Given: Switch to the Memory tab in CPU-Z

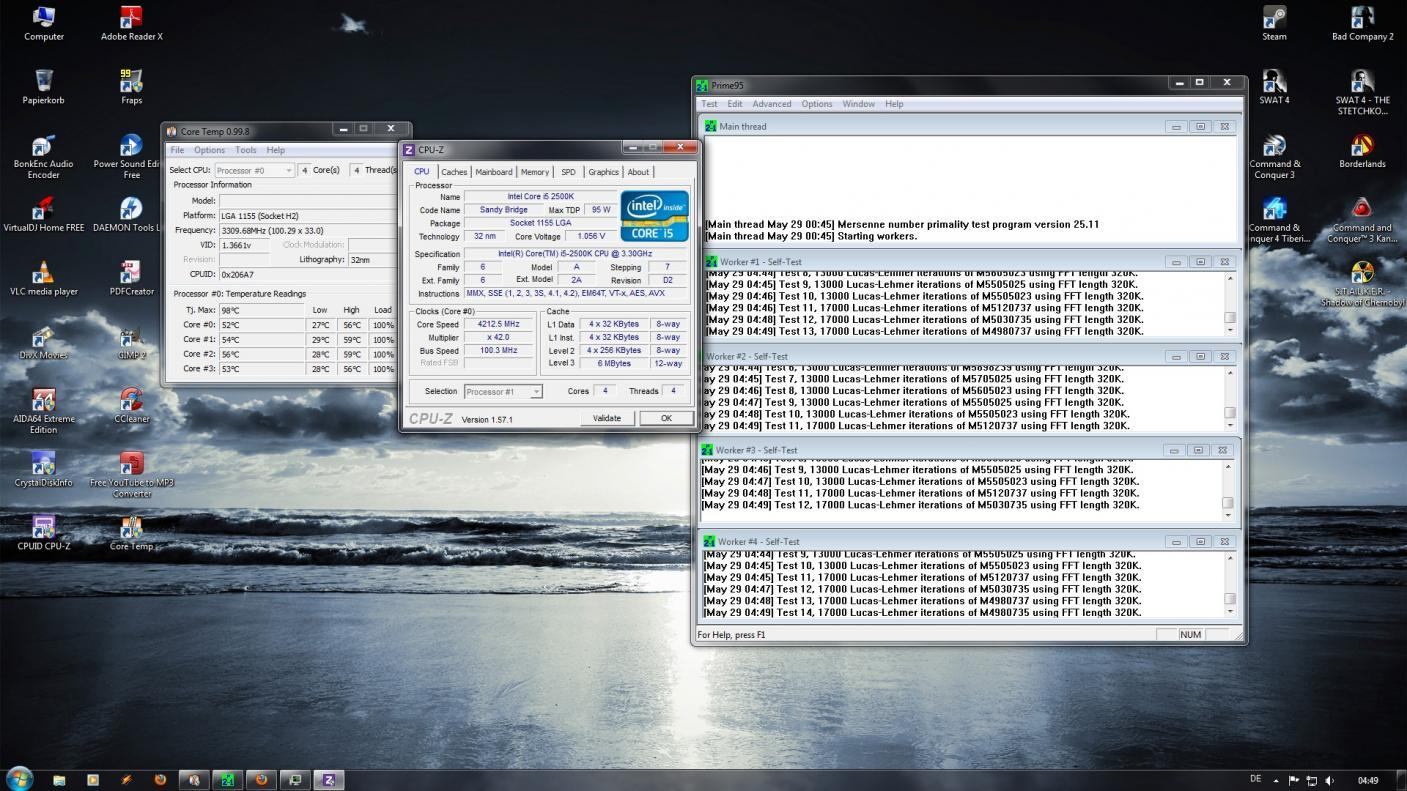Looking at the screenshot, I should 535,172.
